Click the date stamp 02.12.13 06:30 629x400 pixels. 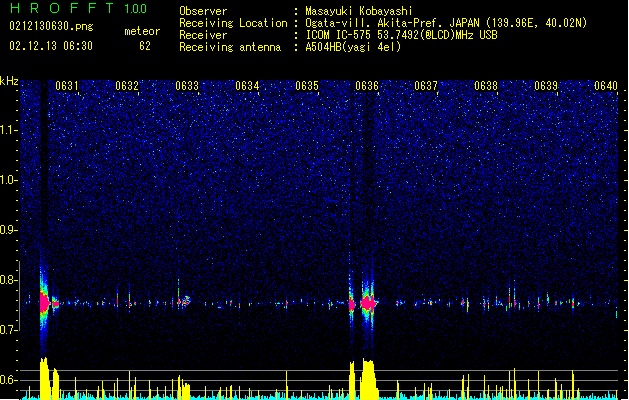tap(51, 46)
